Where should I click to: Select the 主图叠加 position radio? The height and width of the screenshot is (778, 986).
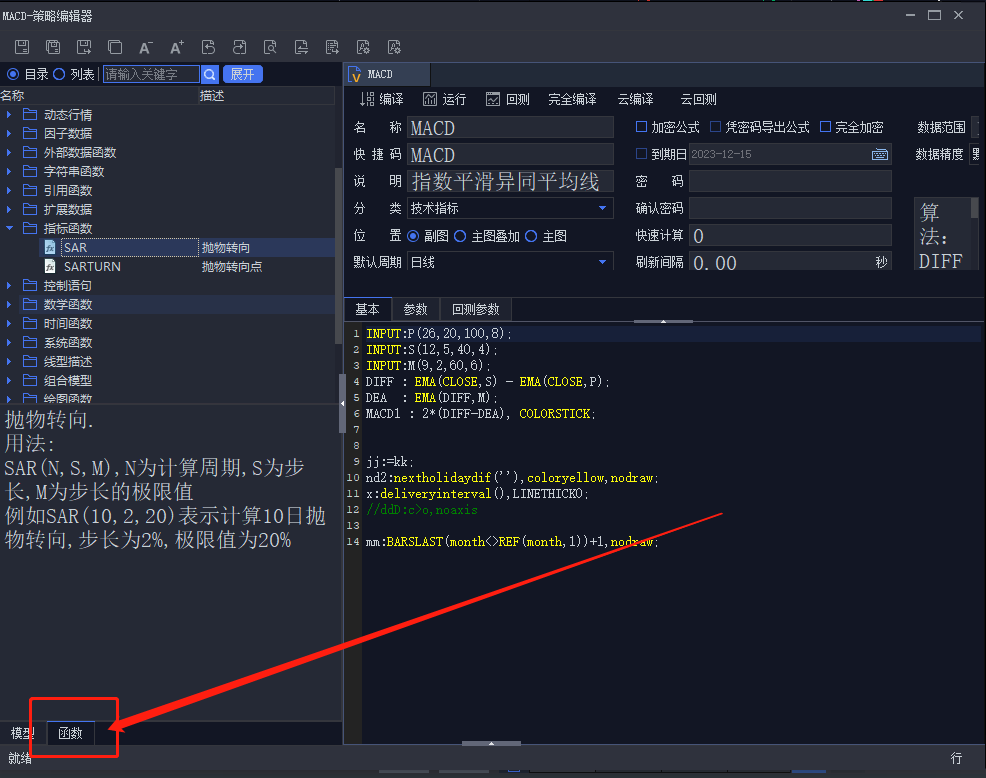[x=460, y=236]
